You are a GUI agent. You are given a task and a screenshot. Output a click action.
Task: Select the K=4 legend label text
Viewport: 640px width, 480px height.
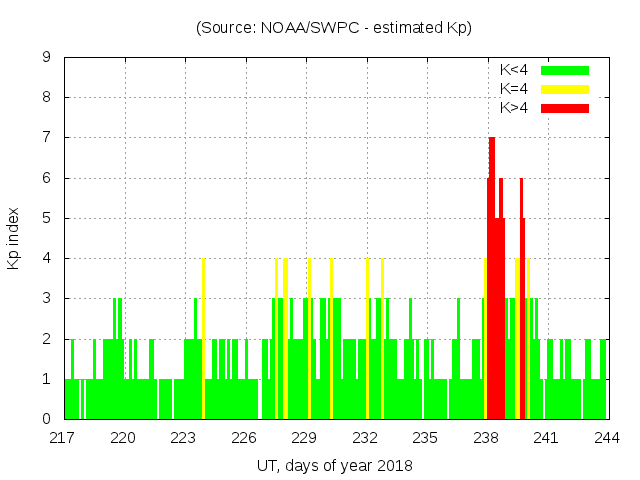(x=515, y=89)
